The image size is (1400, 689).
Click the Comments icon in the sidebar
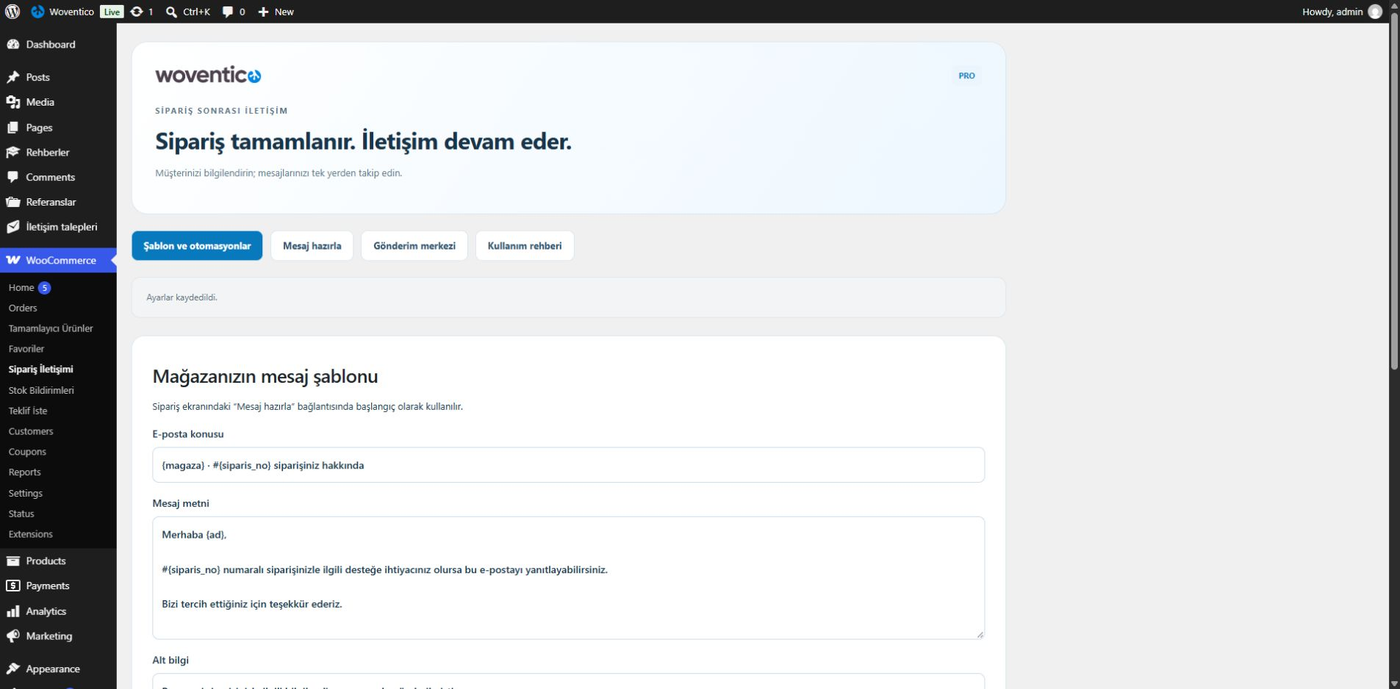pos(13,177)
